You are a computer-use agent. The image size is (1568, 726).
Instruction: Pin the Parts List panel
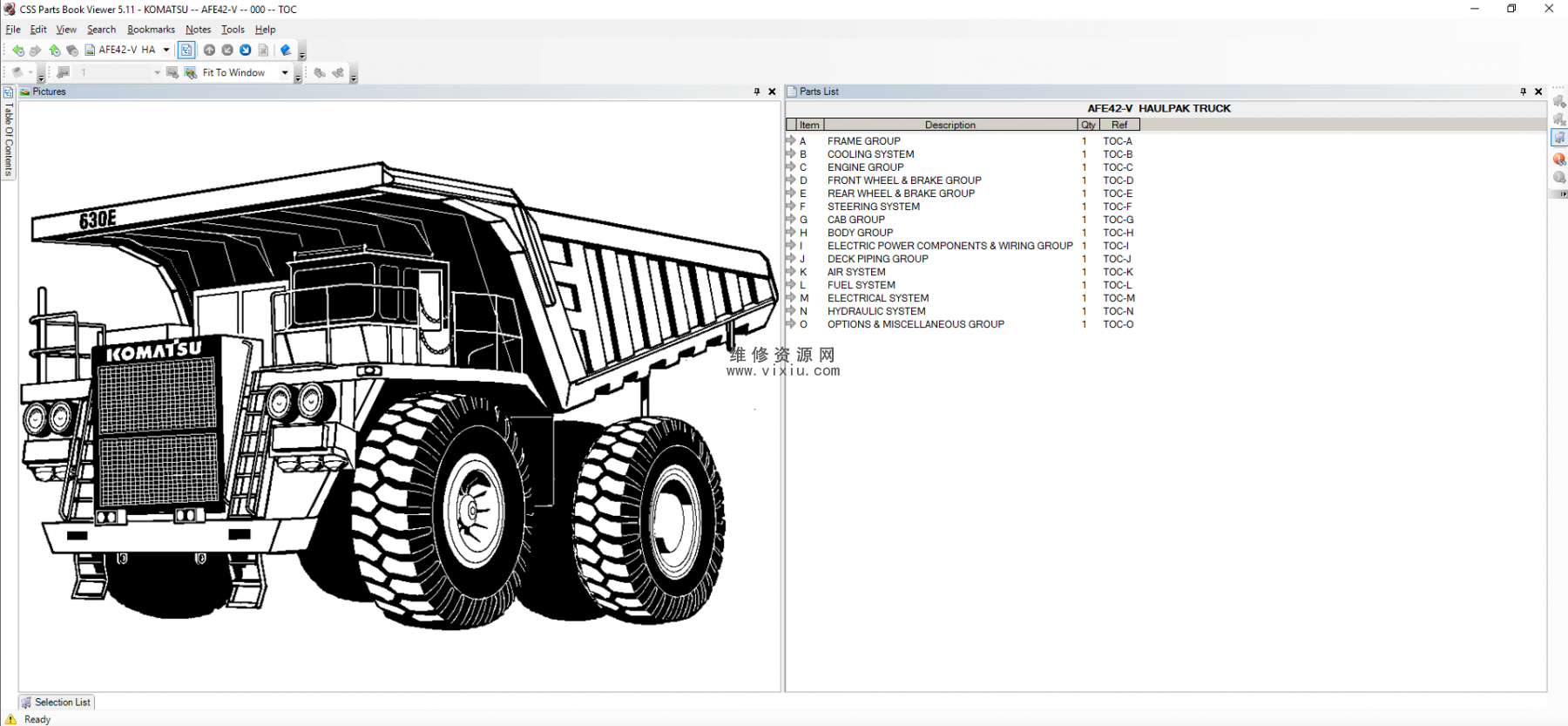tap(1523, 92)
